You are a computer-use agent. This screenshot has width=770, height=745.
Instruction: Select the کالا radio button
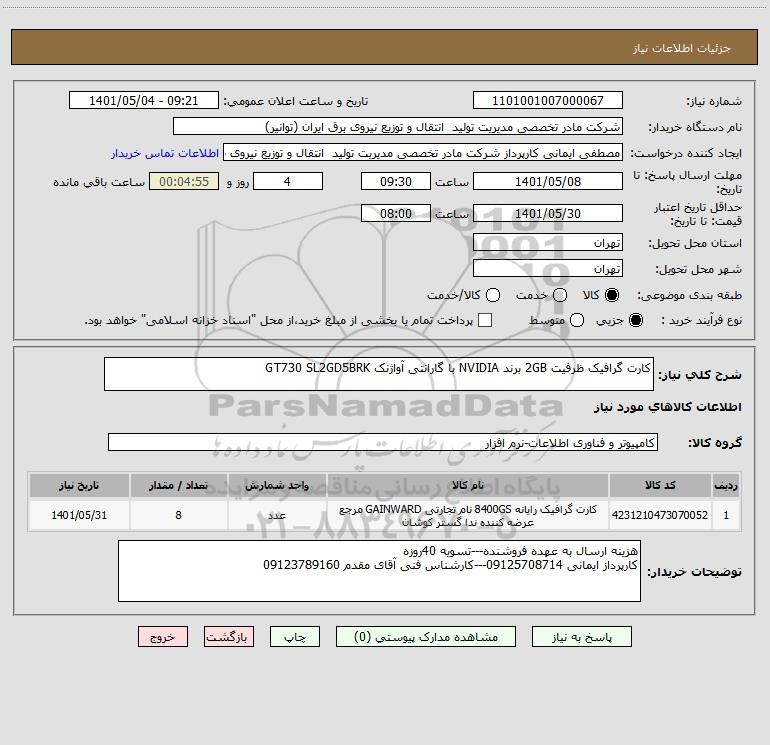612,295
